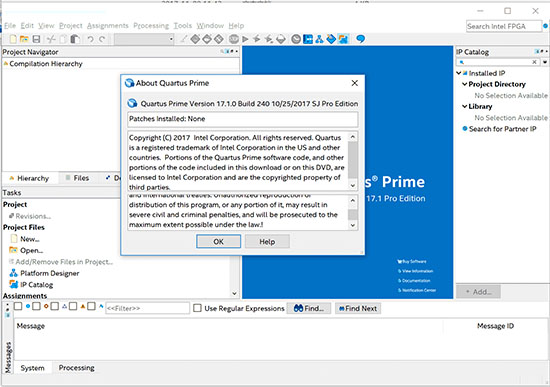Open the Assignments menu
The width and height of the screenshot is (550, 387).
click(108, 26)
